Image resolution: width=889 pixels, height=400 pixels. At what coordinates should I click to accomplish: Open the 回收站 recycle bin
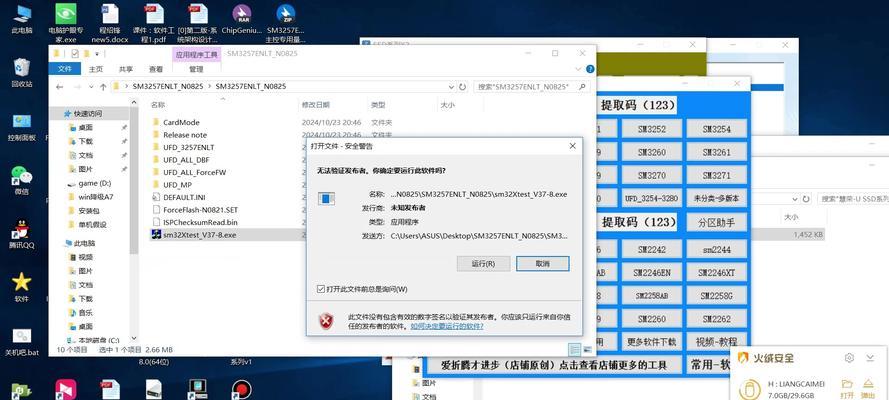tap(22, 73)
